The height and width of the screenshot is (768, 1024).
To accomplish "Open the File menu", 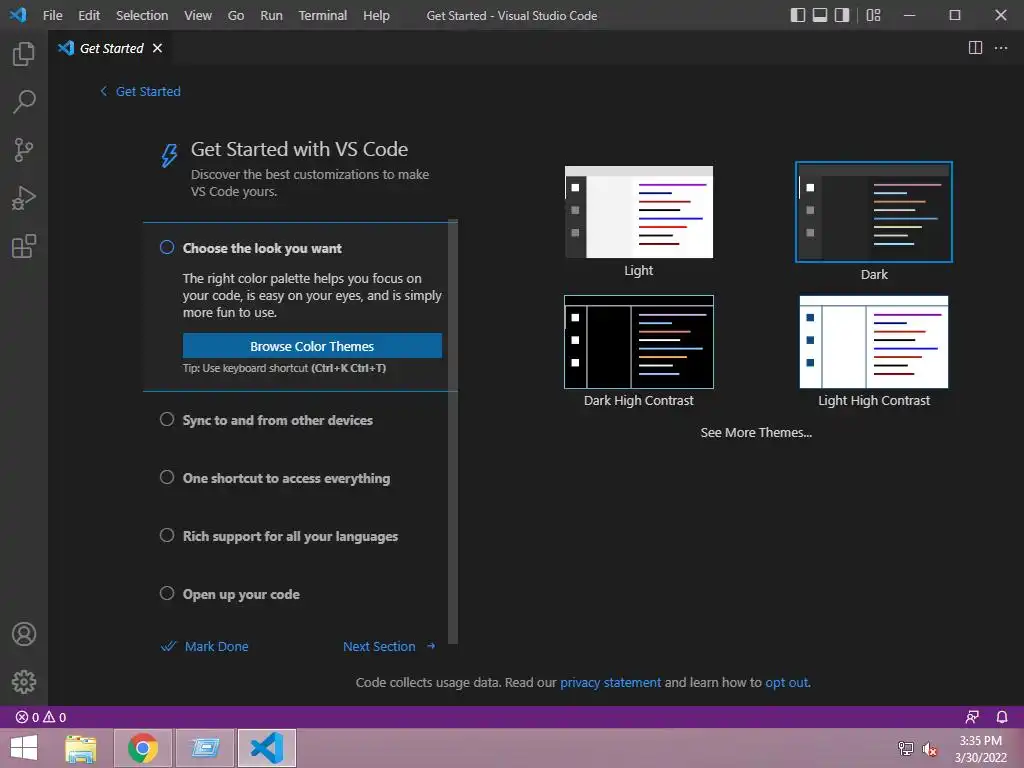I will pyautogui.click(x=52, y=15).
